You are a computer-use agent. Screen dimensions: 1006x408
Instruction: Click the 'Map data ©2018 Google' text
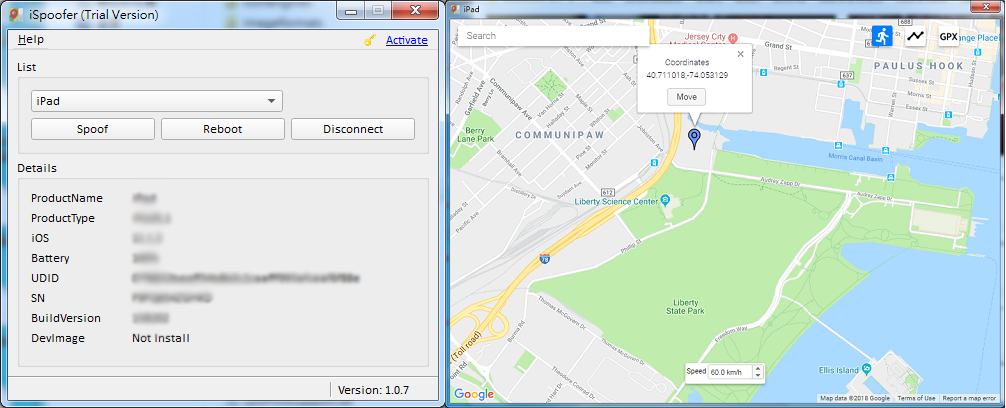855,398
